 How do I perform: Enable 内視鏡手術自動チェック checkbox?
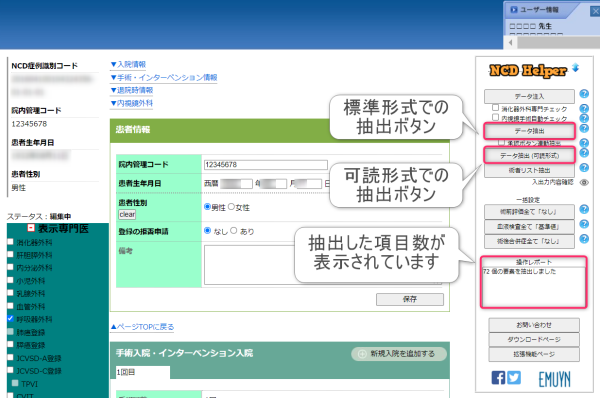click(x=496, y=117)
